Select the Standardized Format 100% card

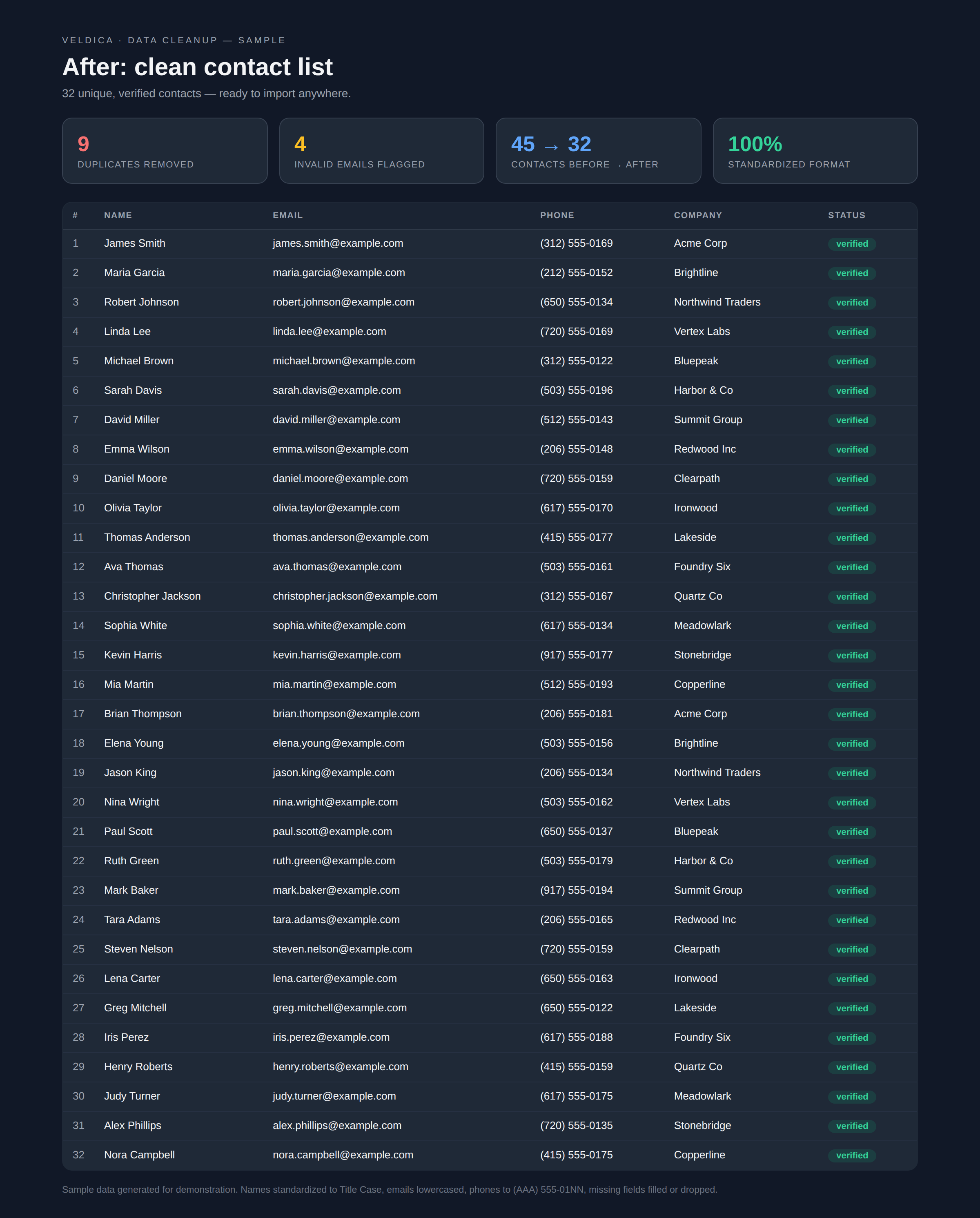pyautogui.click(x=815, y=151)
